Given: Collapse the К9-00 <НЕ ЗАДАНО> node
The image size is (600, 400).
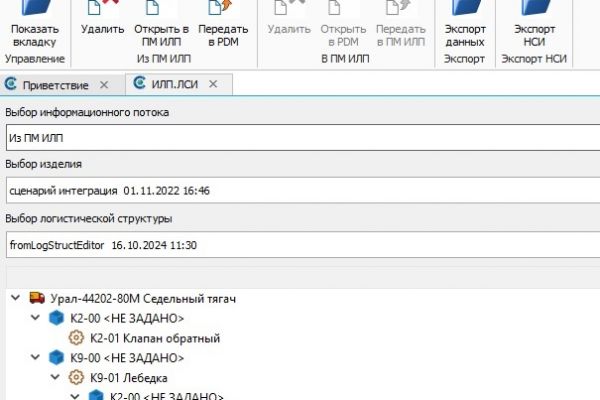Looking at the screenshot, I should click(35, 357).
